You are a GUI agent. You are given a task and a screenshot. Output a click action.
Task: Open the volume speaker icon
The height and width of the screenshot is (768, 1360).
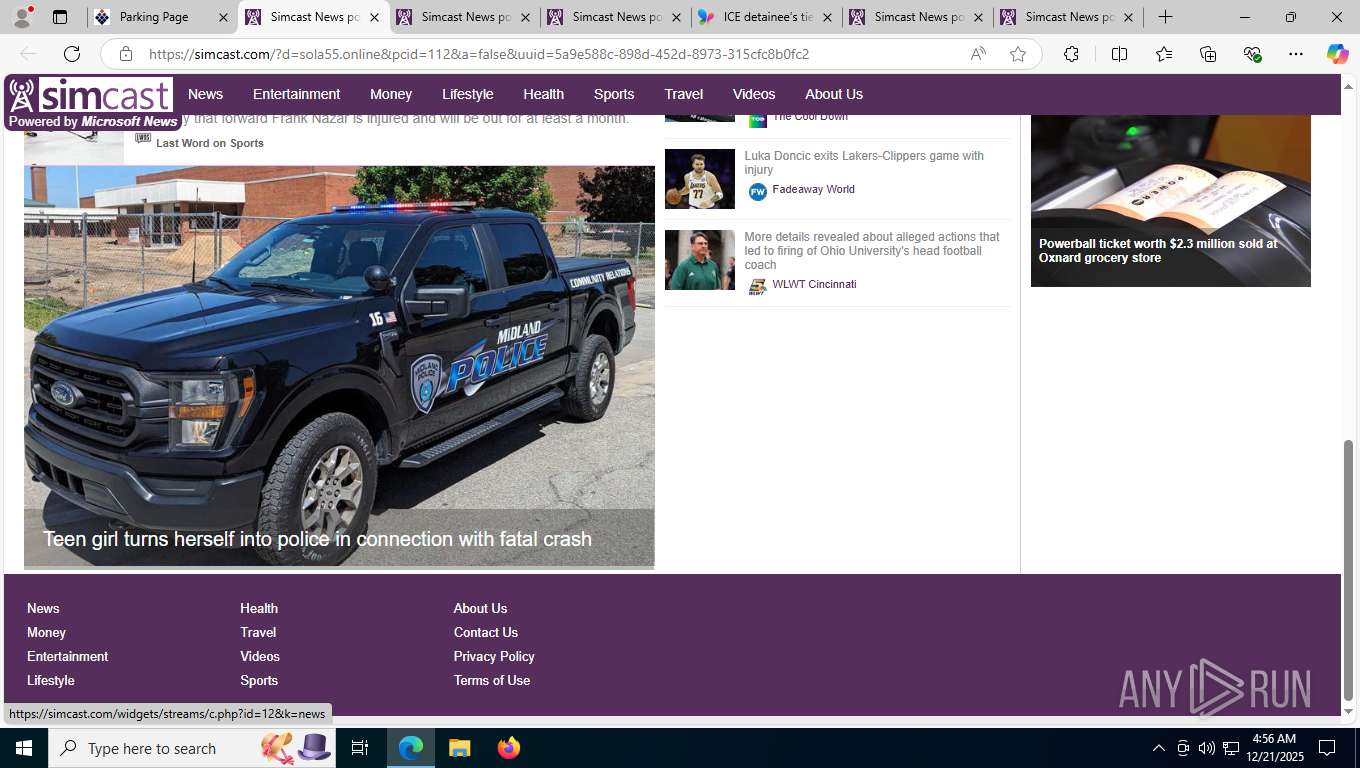point(1206,748)
